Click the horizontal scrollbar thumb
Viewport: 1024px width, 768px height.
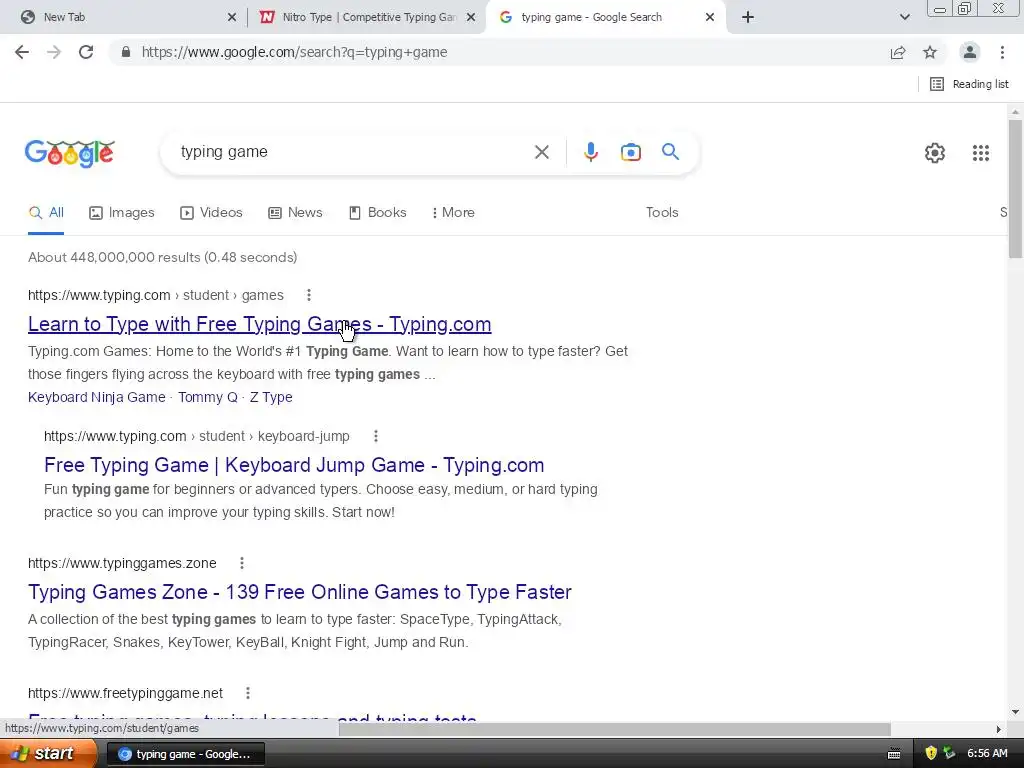click(x=614, y=729)
